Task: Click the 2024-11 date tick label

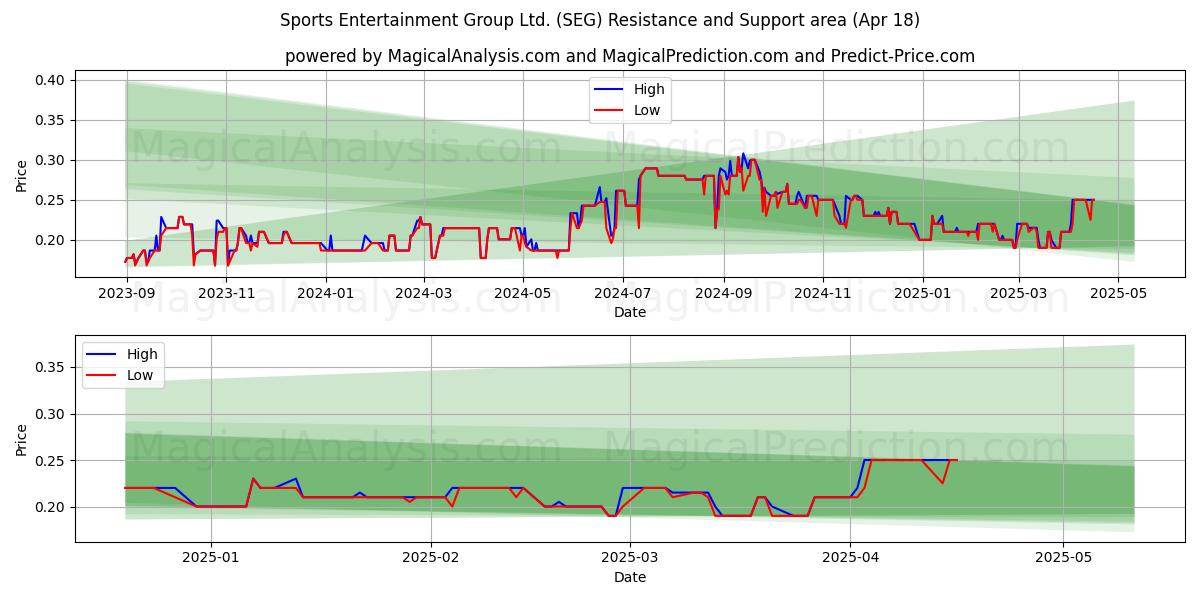Action: pos(822,293)
